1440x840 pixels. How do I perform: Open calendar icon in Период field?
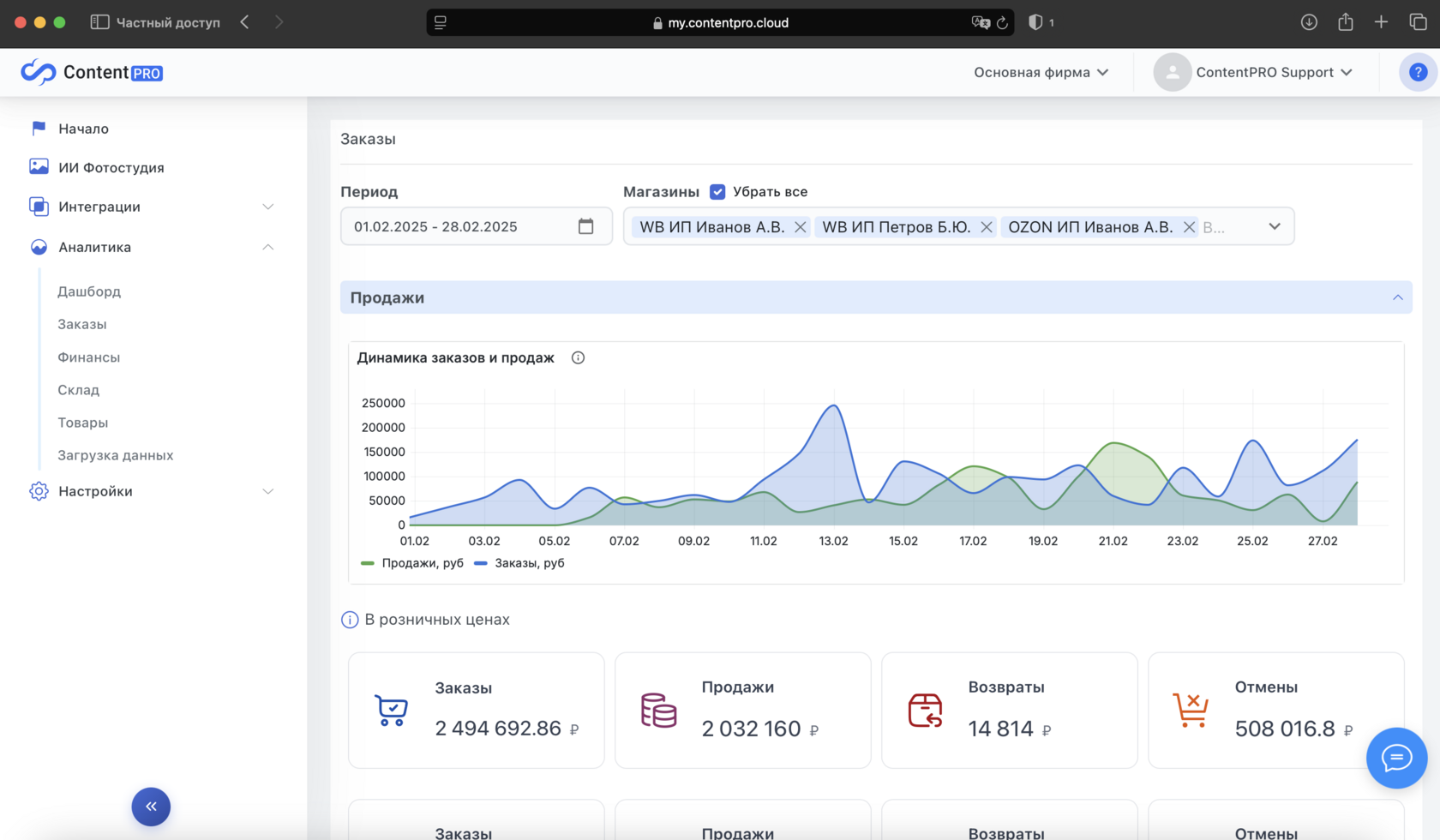[x=585, y=226]
